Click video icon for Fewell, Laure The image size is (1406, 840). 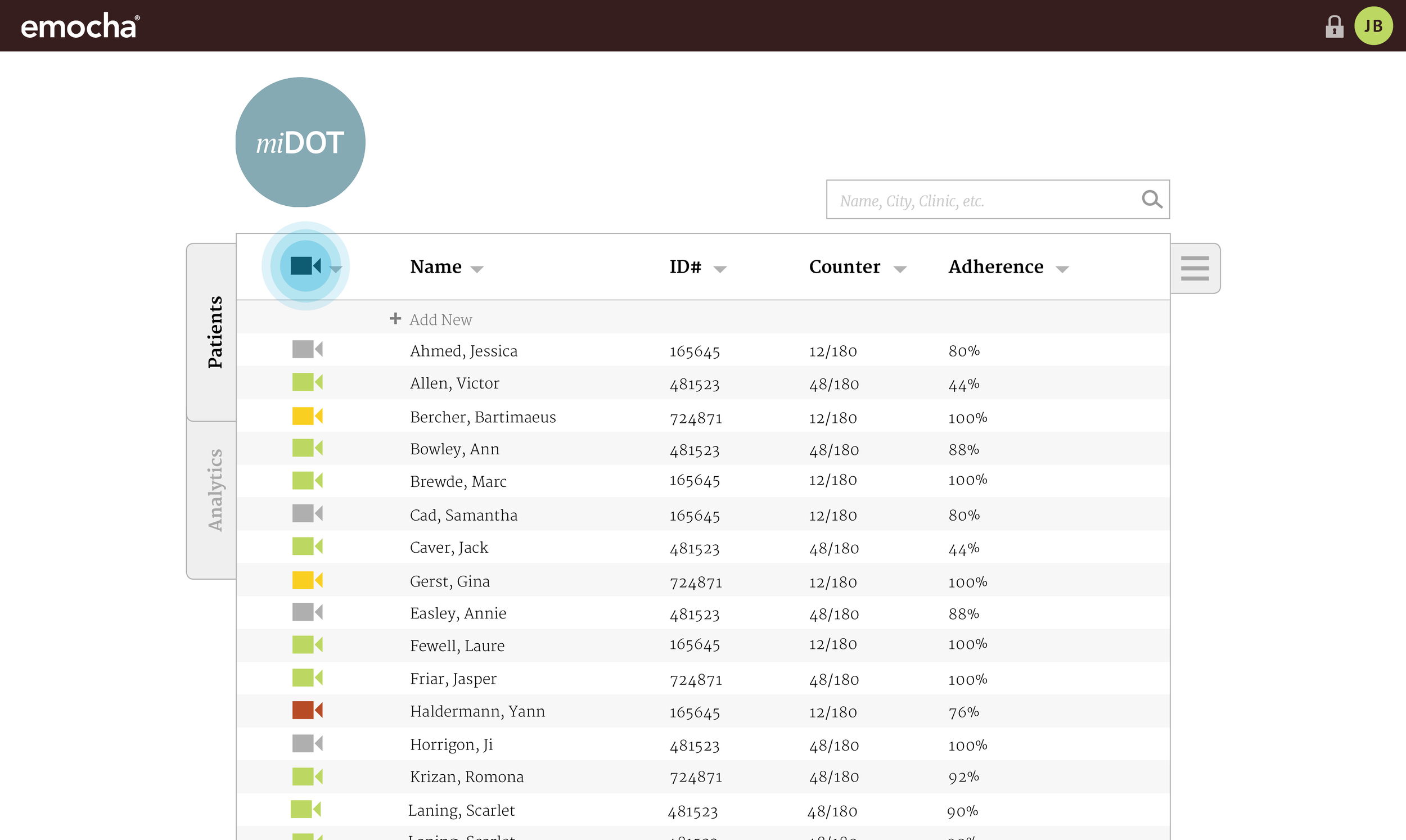[x=307, y=645]
